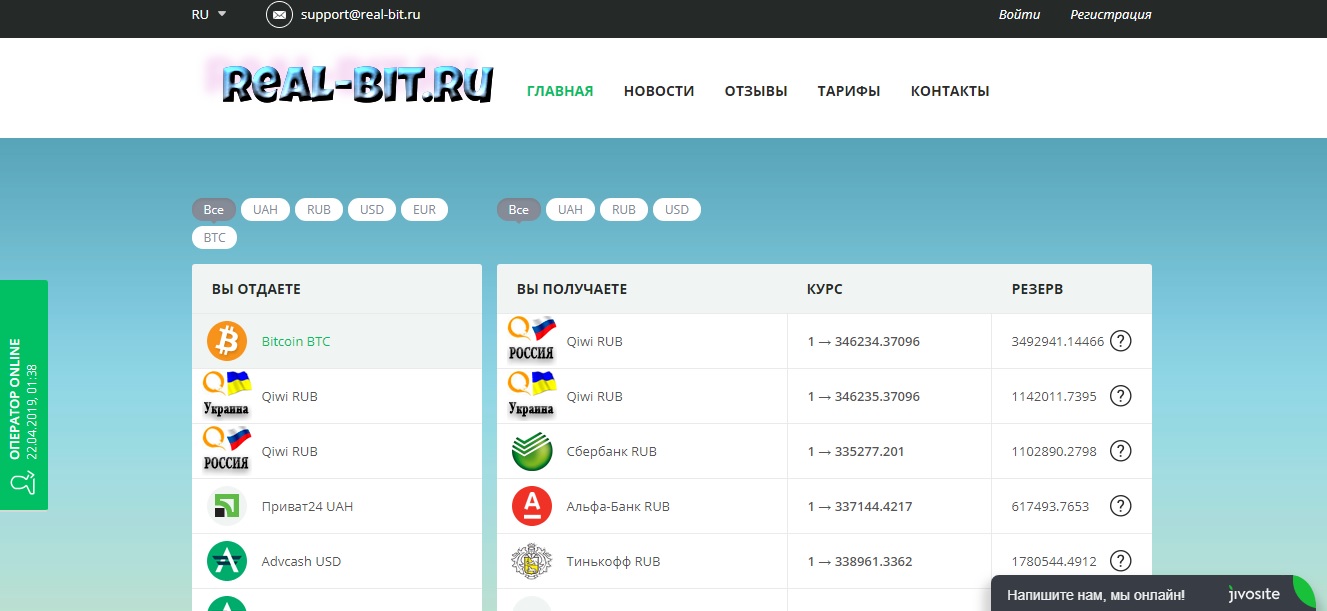Click the Альфа-Банк RUB red icon
This screenshot has height=611, width=1327.
pos(532,506)
